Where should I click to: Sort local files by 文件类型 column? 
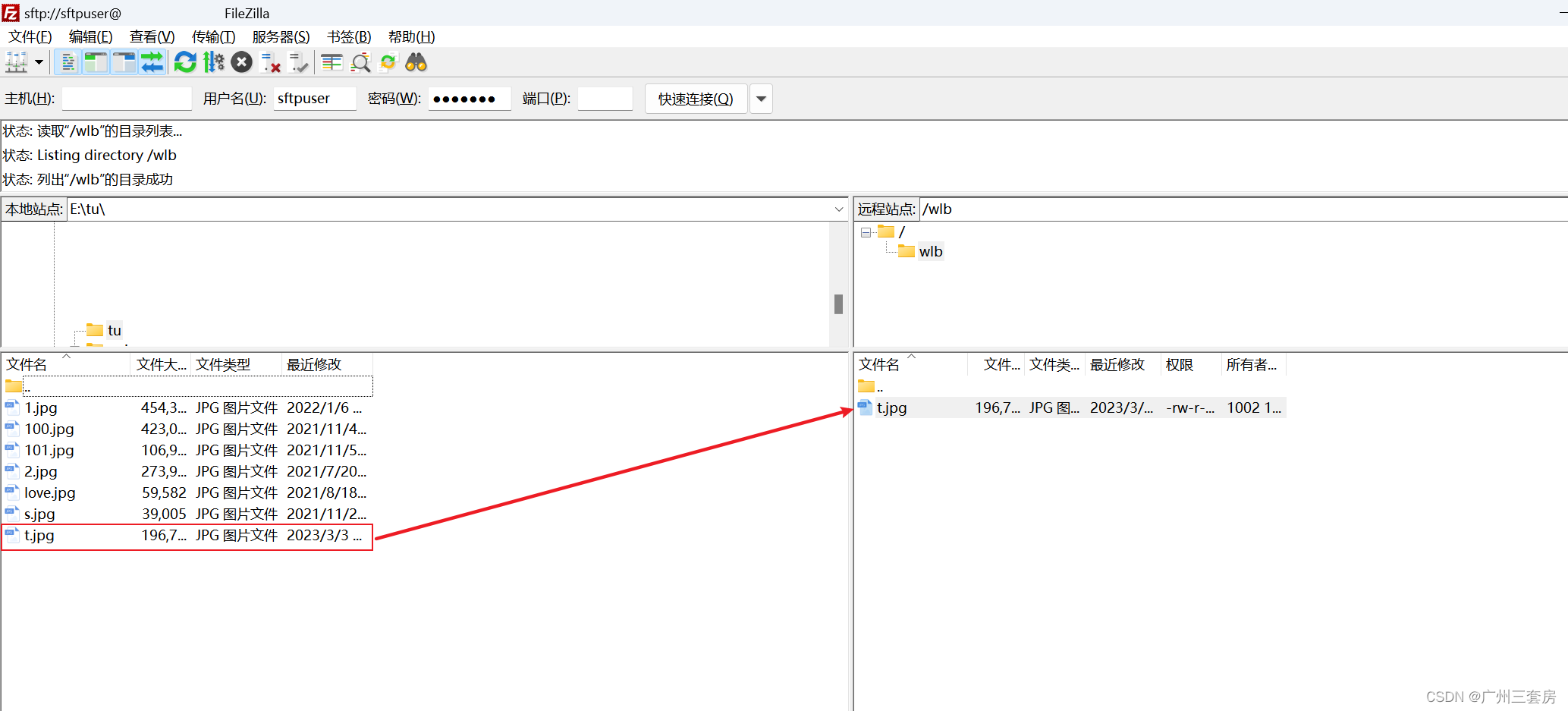pyautogui.click(x=237, y=364)
